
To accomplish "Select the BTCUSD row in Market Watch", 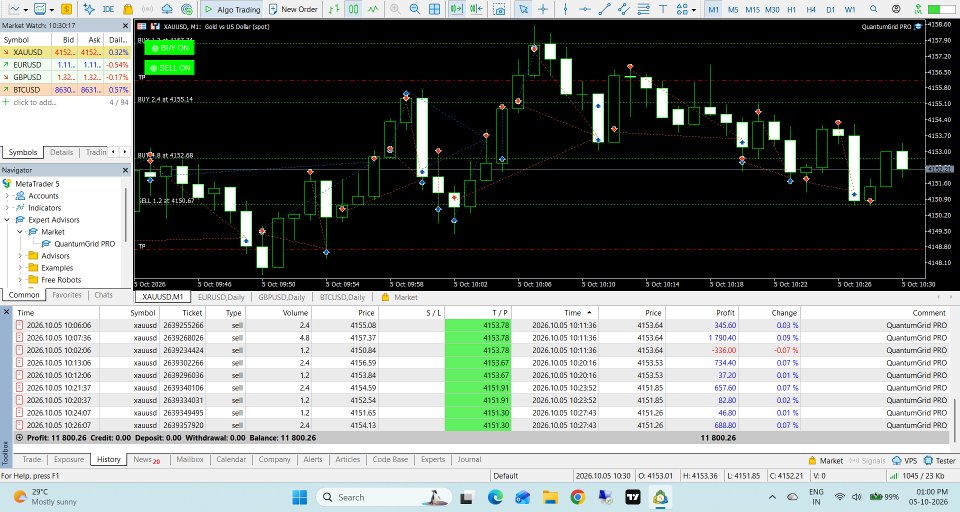I will (x=66, y=89).
